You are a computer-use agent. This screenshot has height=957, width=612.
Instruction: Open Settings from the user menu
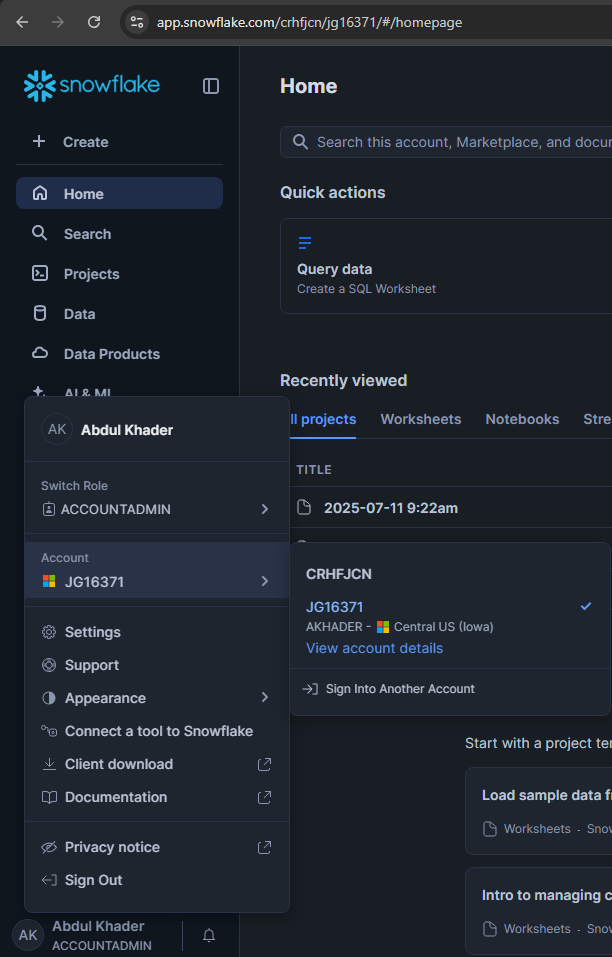tap(92, 632)
